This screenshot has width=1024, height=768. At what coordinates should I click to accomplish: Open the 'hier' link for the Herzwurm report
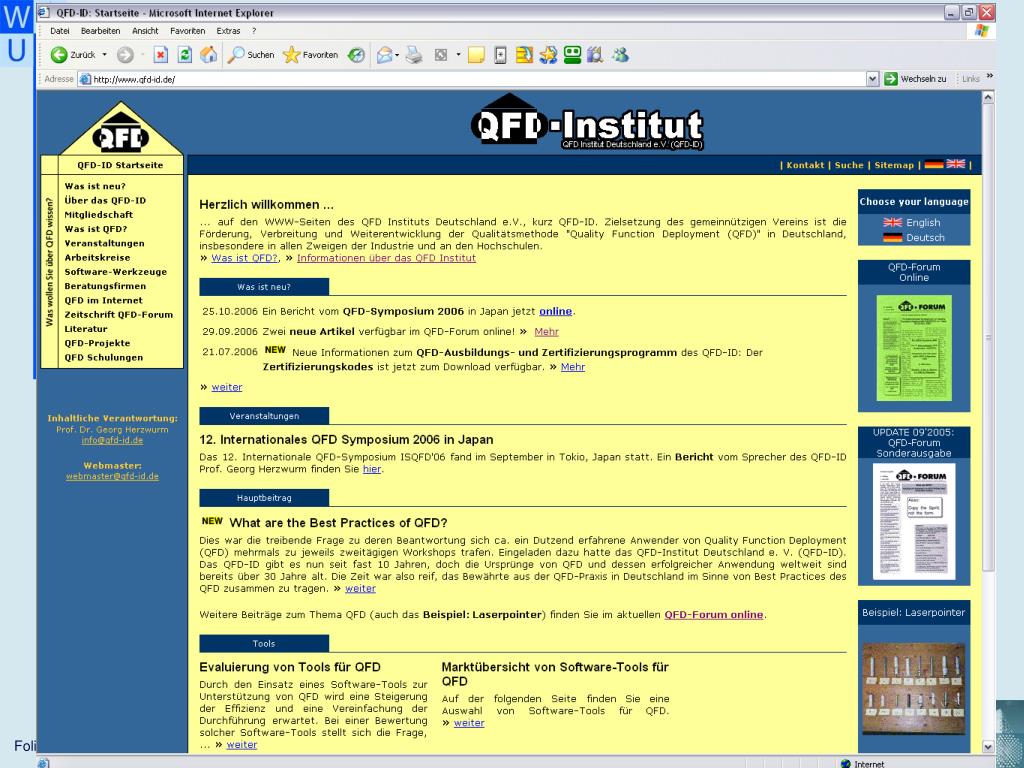pos(372,469)
